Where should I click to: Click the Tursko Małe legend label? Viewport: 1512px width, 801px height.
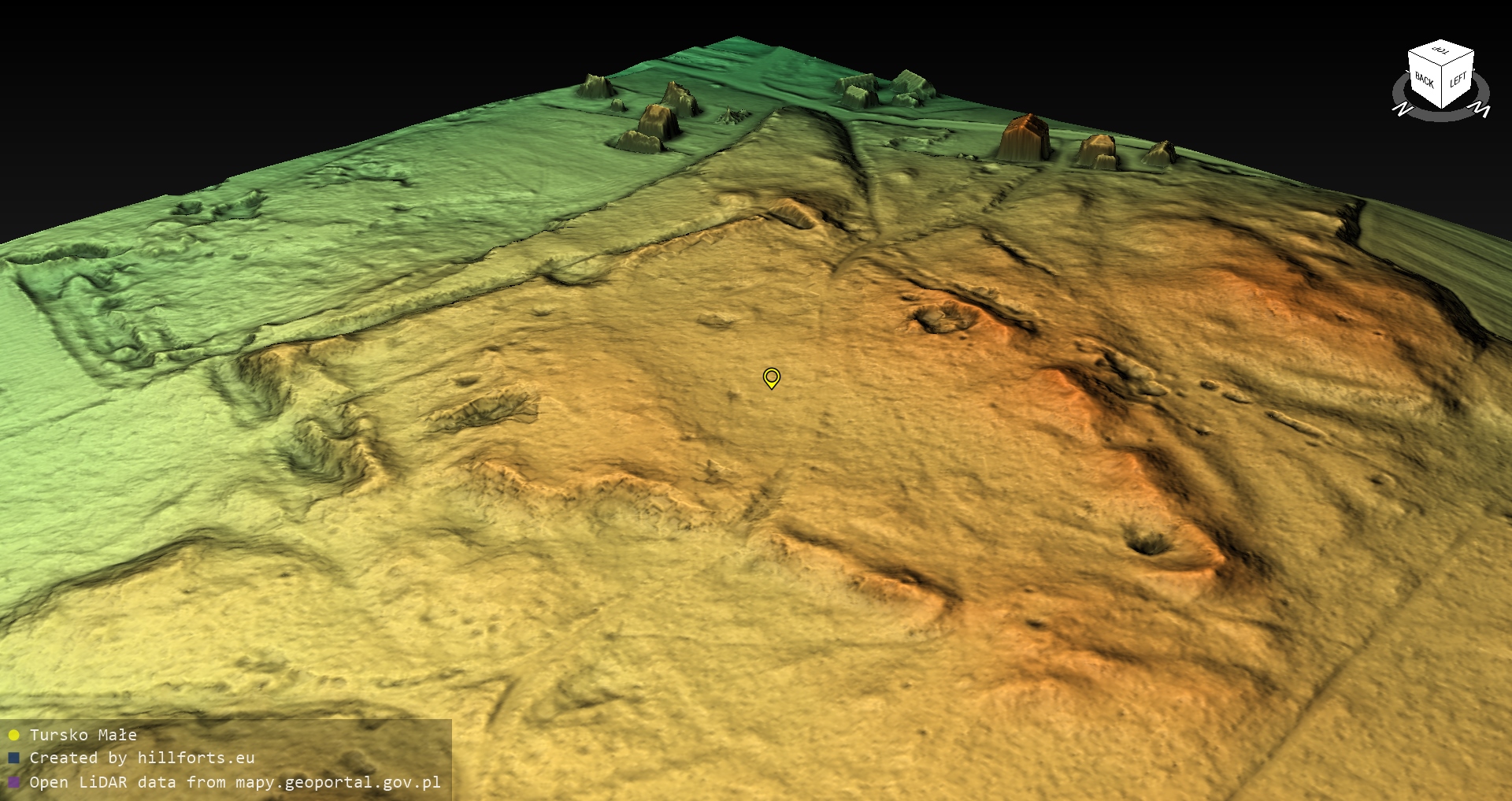[83, 736]
